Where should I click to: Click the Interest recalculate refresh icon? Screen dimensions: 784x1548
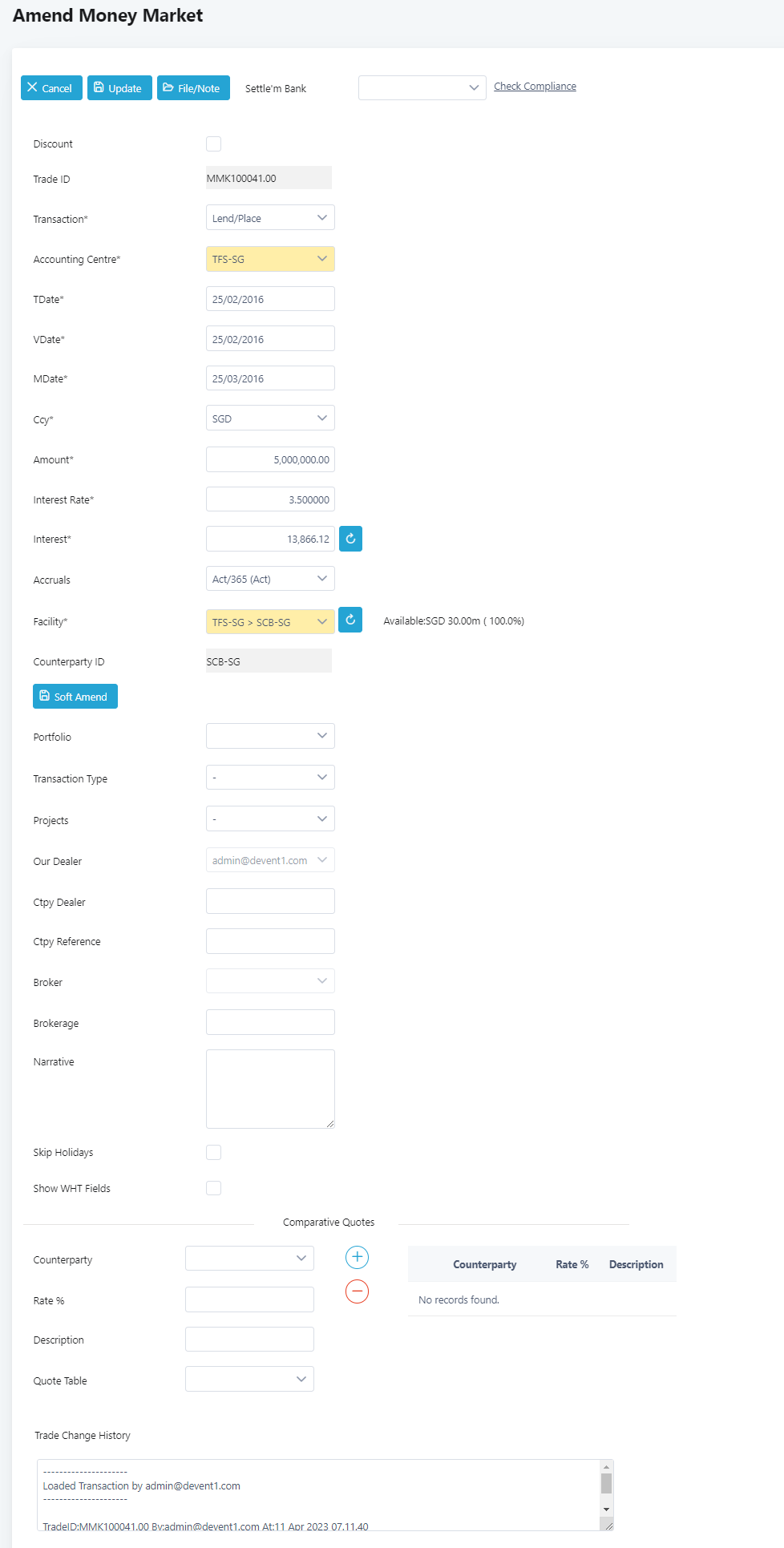click(350, 539)
